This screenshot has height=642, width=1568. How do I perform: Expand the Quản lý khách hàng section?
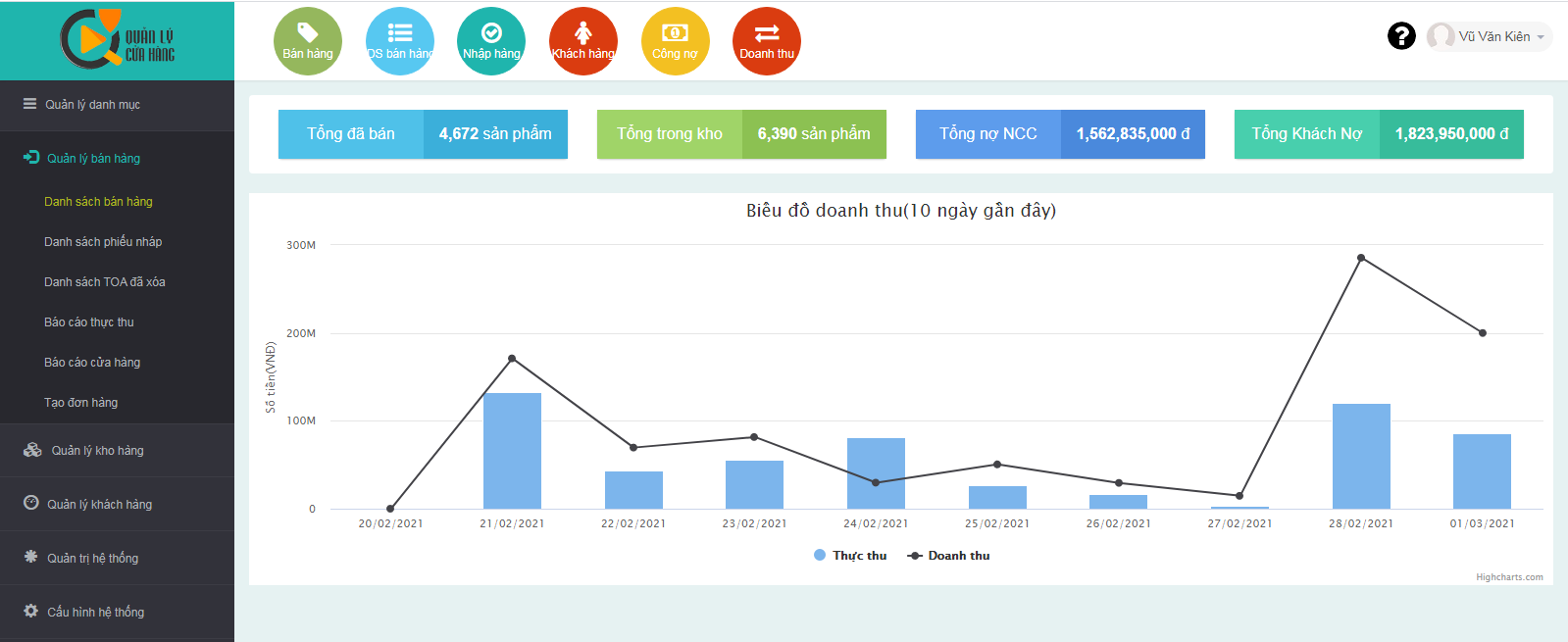coord(99,505)
